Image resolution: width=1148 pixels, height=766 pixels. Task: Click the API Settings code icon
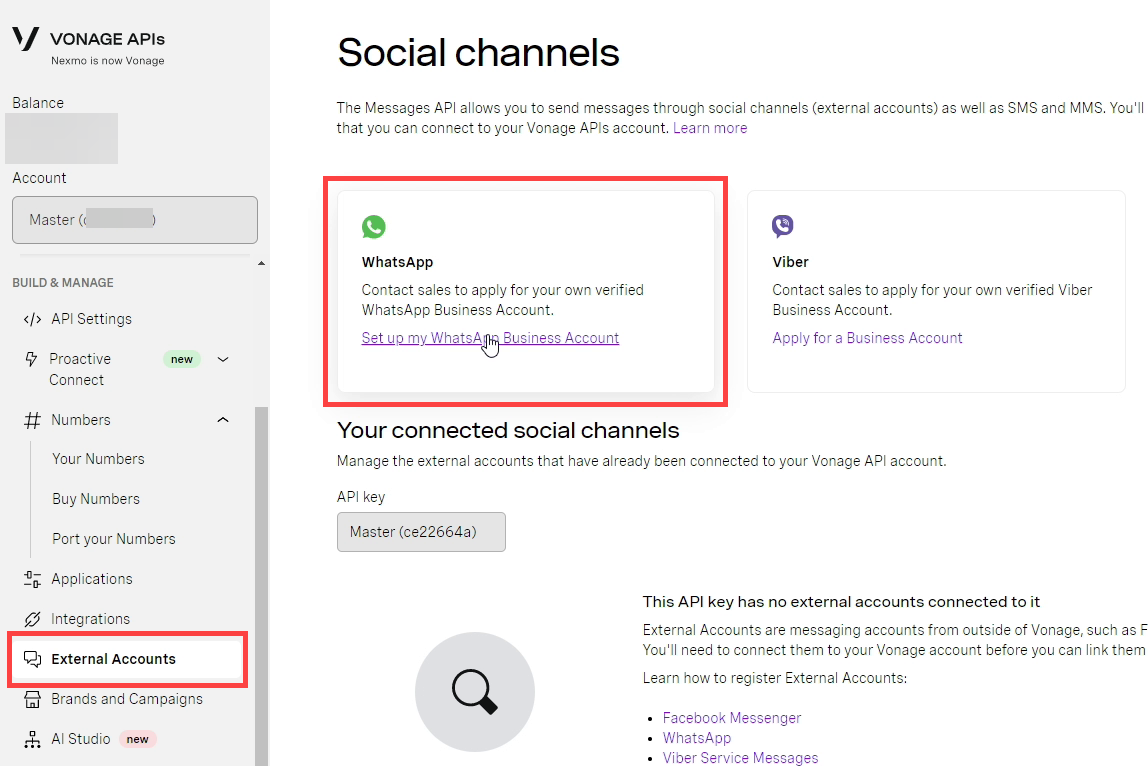tap(32, 319)
